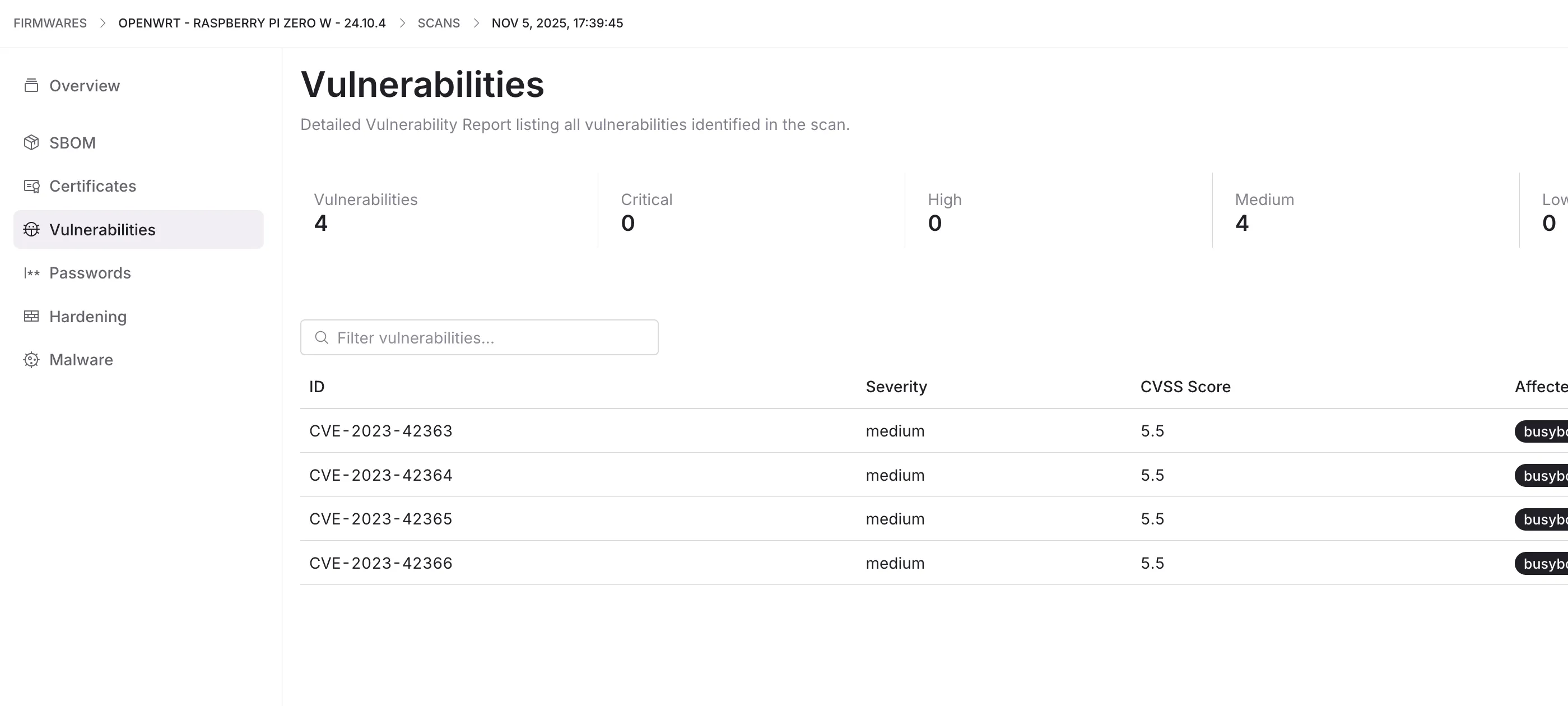Open the Passwords section
Viewport: 1568px width, 706px height.
coord(90,273)
